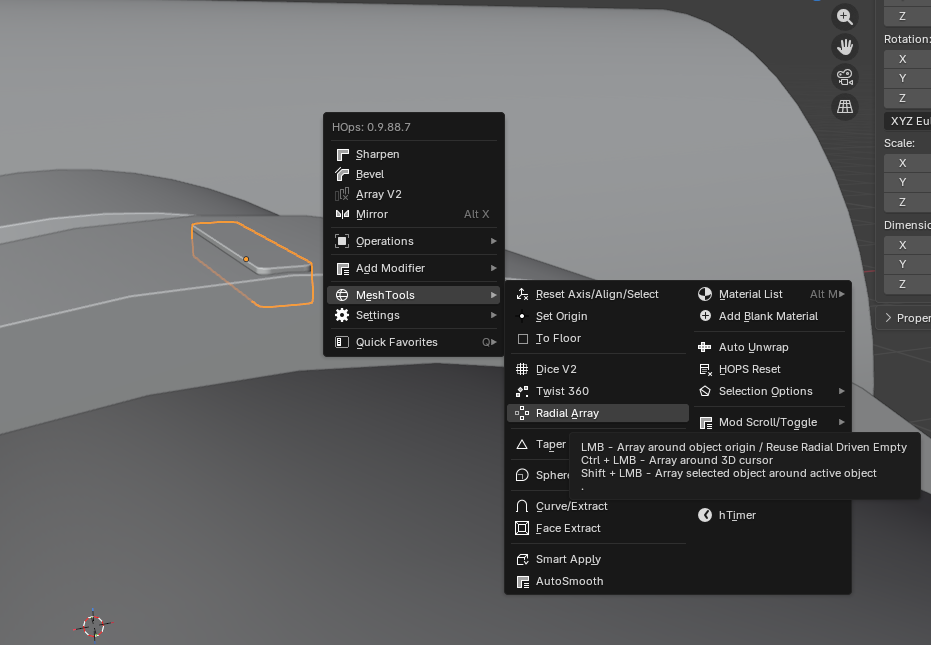Click the Taper triangle icon
This screenshot has height=645, width=931.
pos(522,444)
